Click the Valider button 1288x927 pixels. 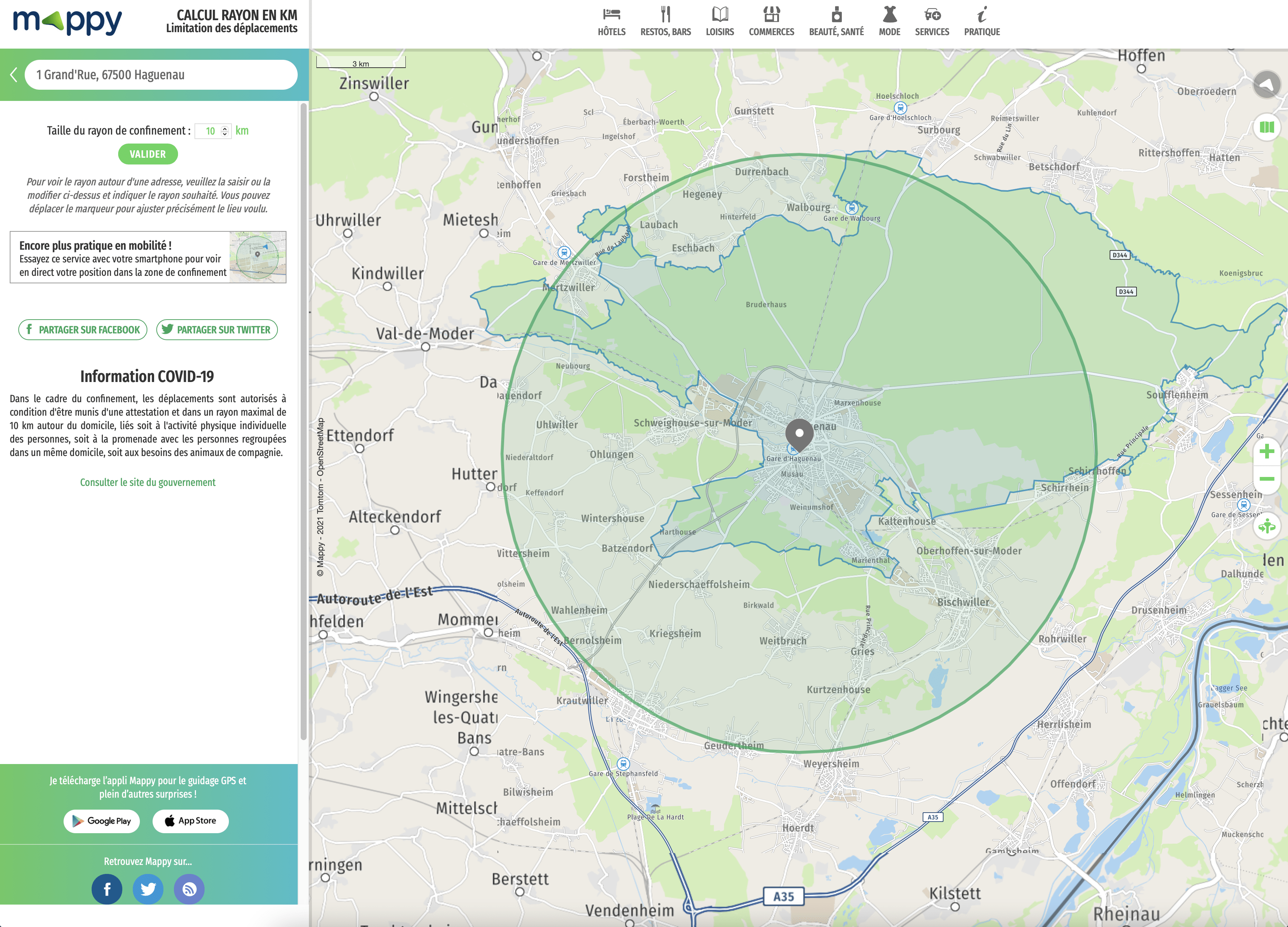148,154
